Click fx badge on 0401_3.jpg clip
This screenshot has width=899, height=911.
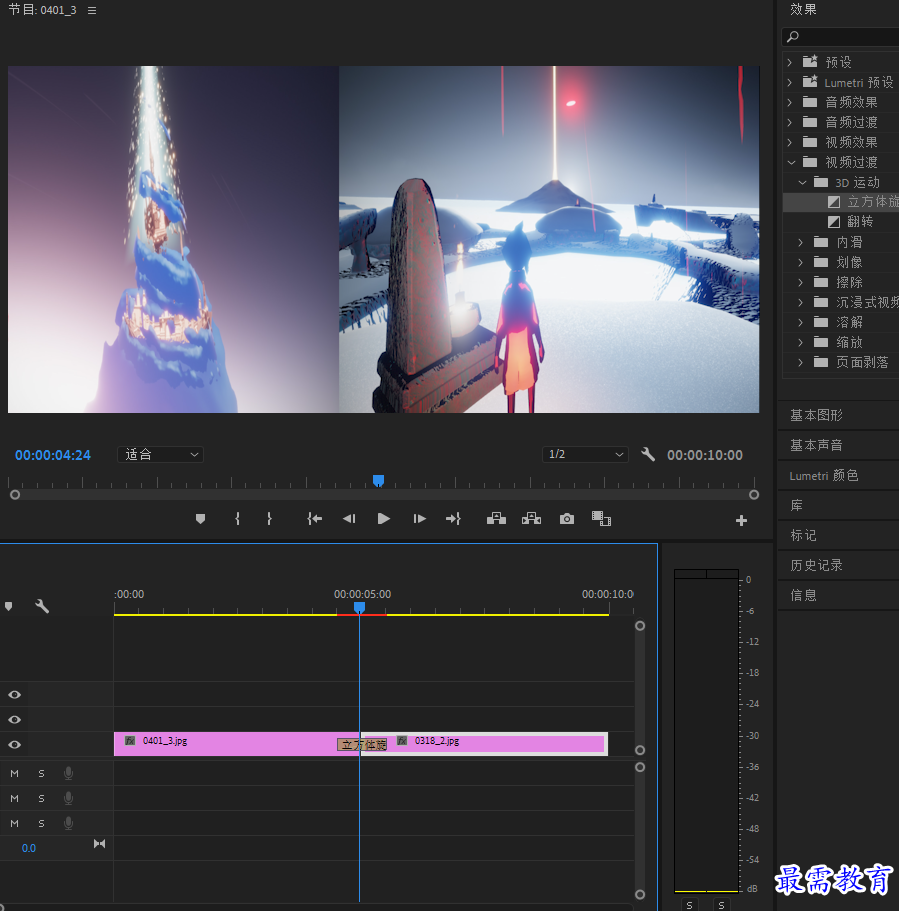click(x=130, y=740)
